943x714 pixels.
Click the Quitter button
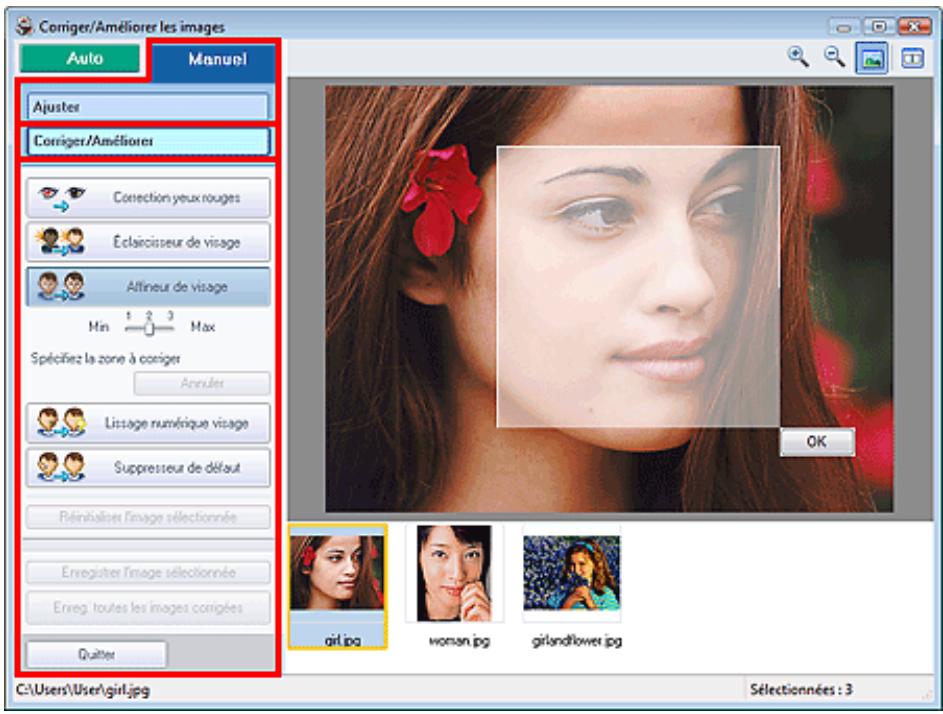point(96,654)
